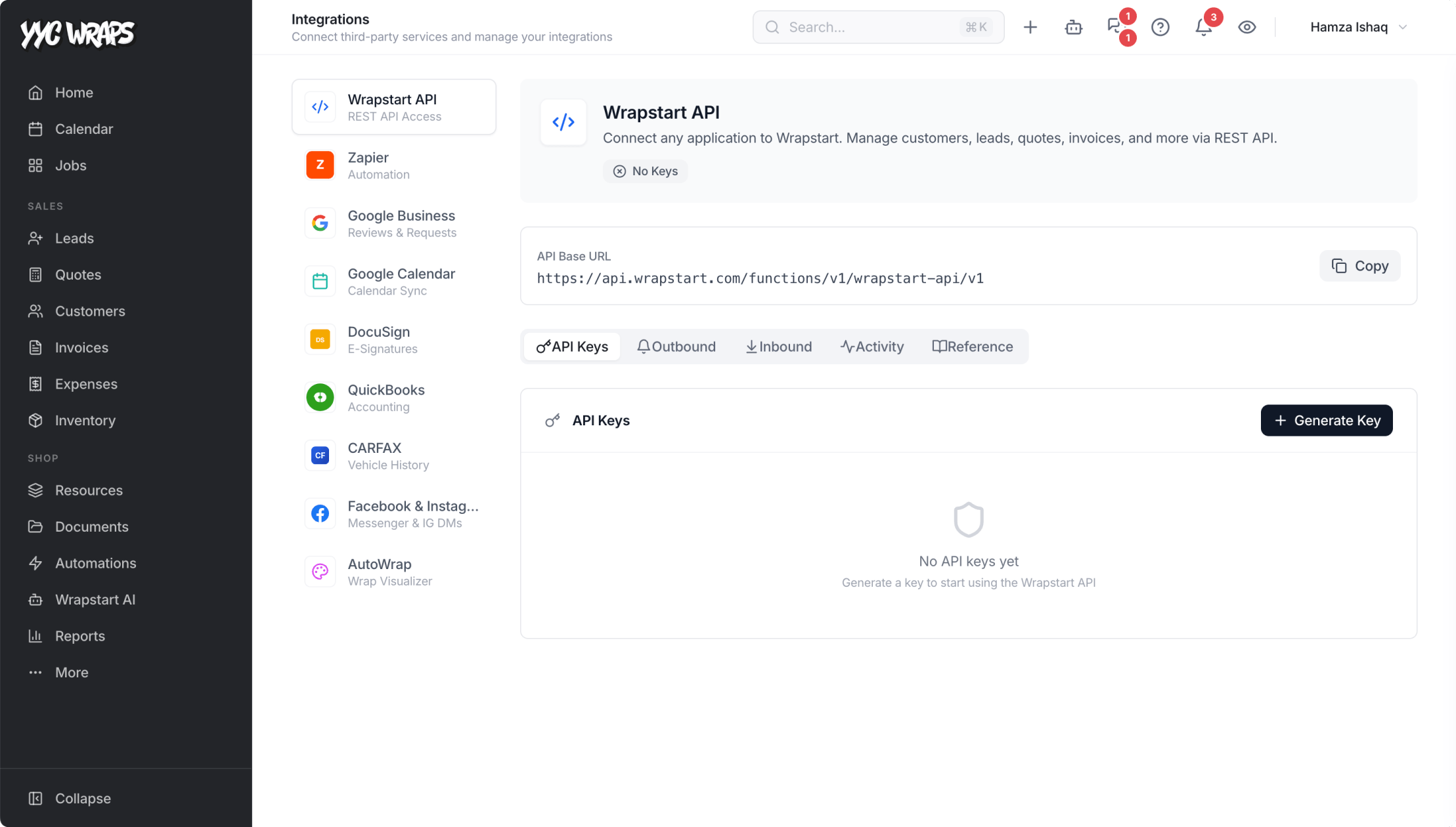Select Facebook & Instagram integration
This screenshot has height=827, width=1456.
click(x=394, y=514)
